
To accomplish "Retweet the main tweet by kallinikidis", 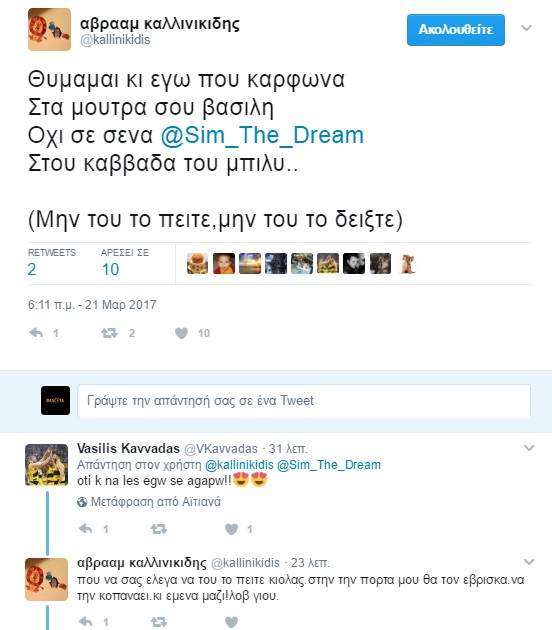I will click(x=109, y=333).
